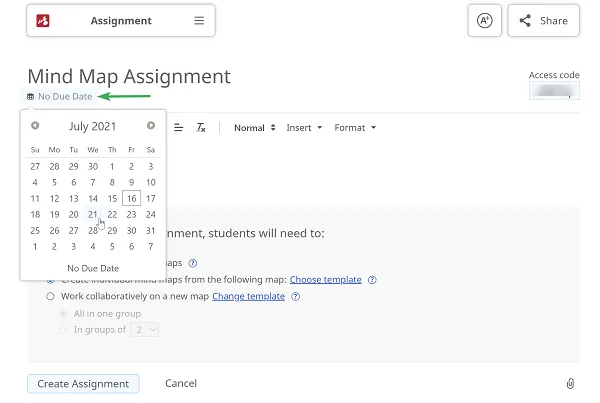Select the All in one group option
This screenshot has height=403, width=600.
pos(65,313)
